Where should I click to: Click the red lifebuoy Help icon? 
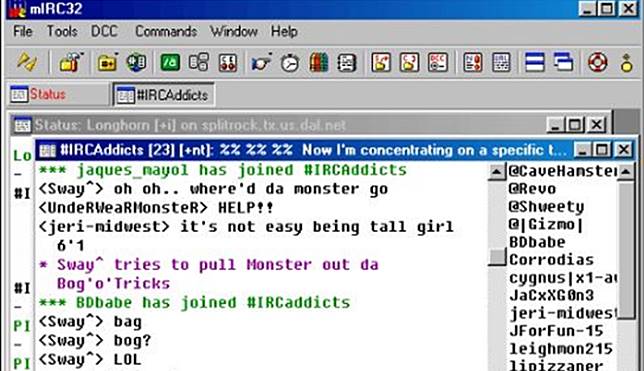[598, 63]
